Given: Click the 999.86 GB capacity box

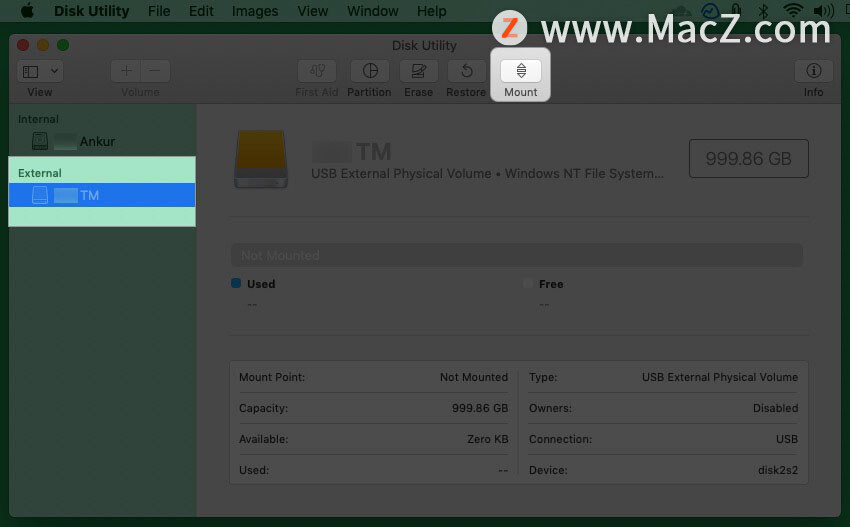Looking at the screenshot, I should click(x=749, y=158).
